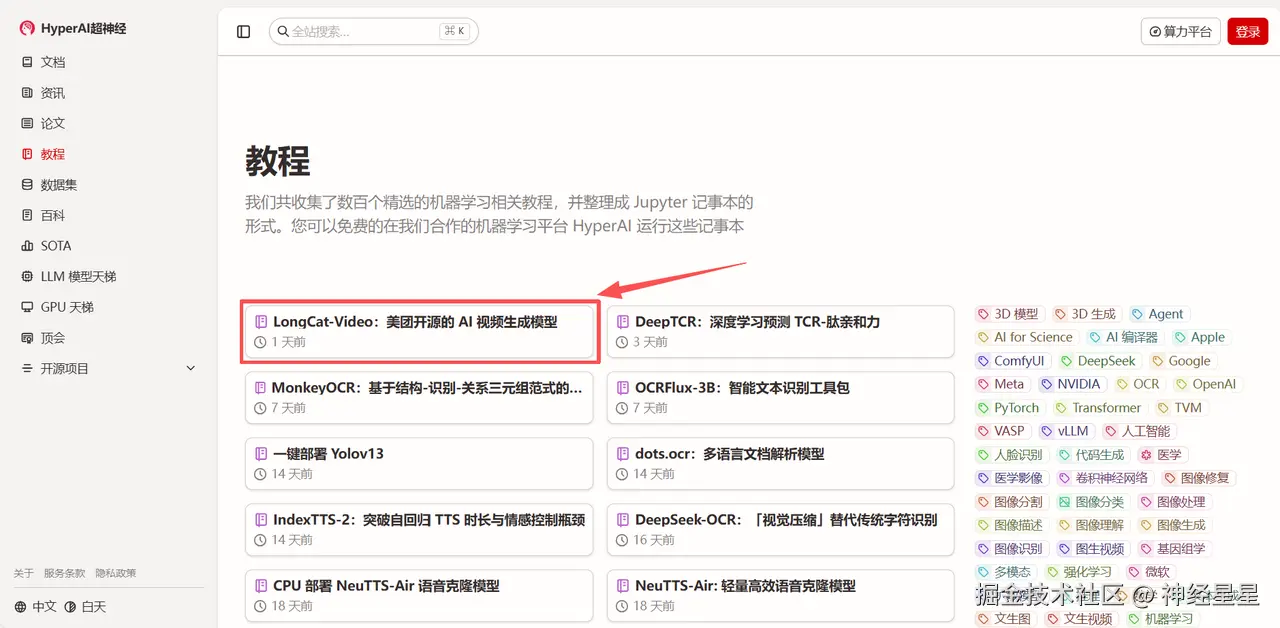The width and height of the screenshot is (1280, 628).
Task: Filter by the NVIDIA tag
Action: coord(1071,384)
